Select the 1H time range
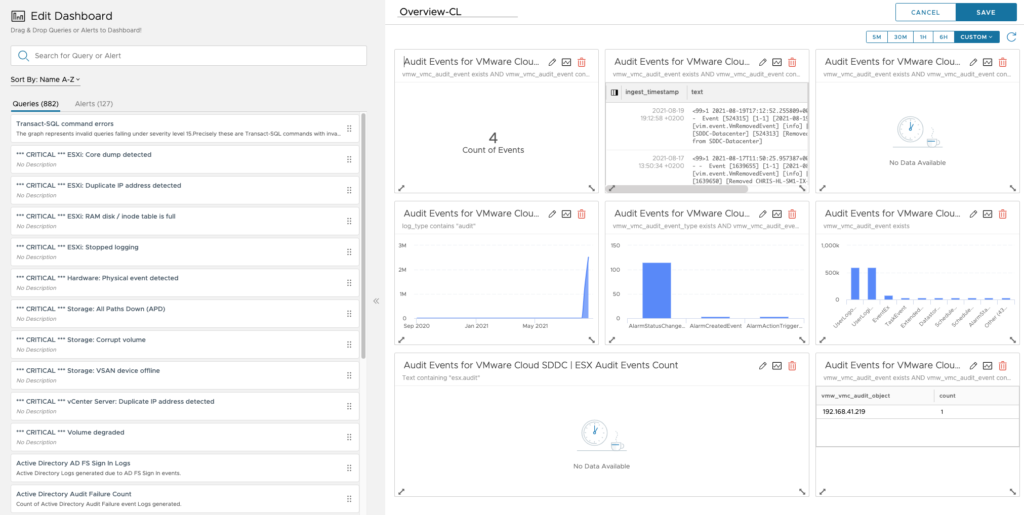 click(923, 37)
